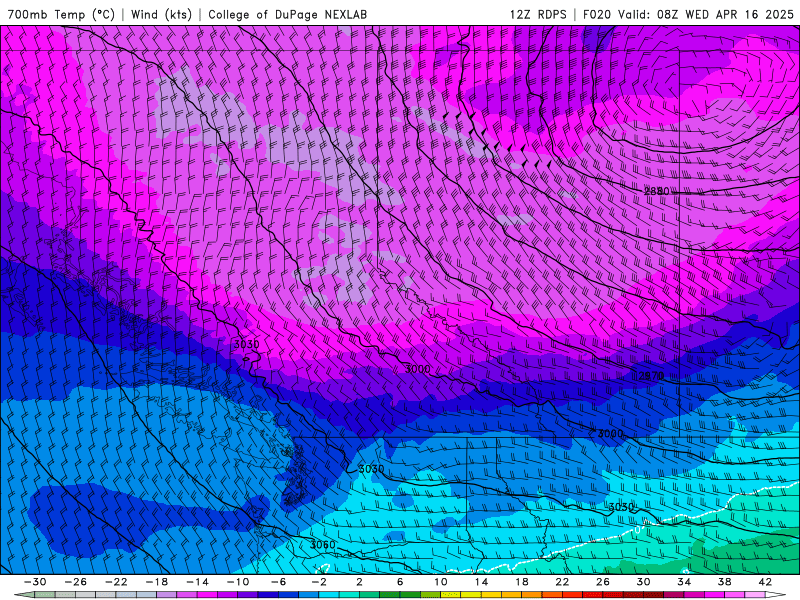Click the 'Wind (kts)' header label
Screen dimensions: 800x600
(161, 14)
